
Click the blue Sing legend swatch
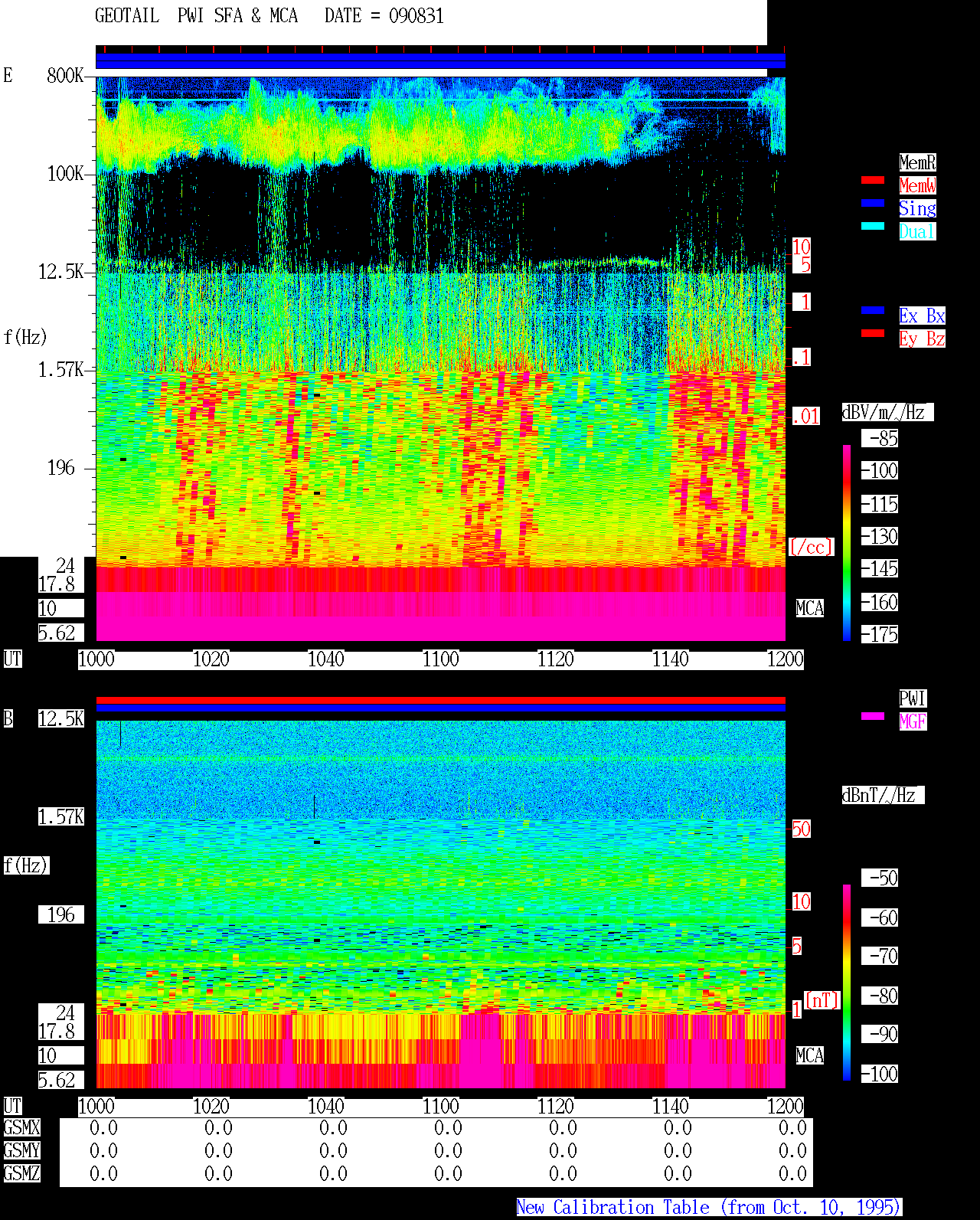coord(873,203)
